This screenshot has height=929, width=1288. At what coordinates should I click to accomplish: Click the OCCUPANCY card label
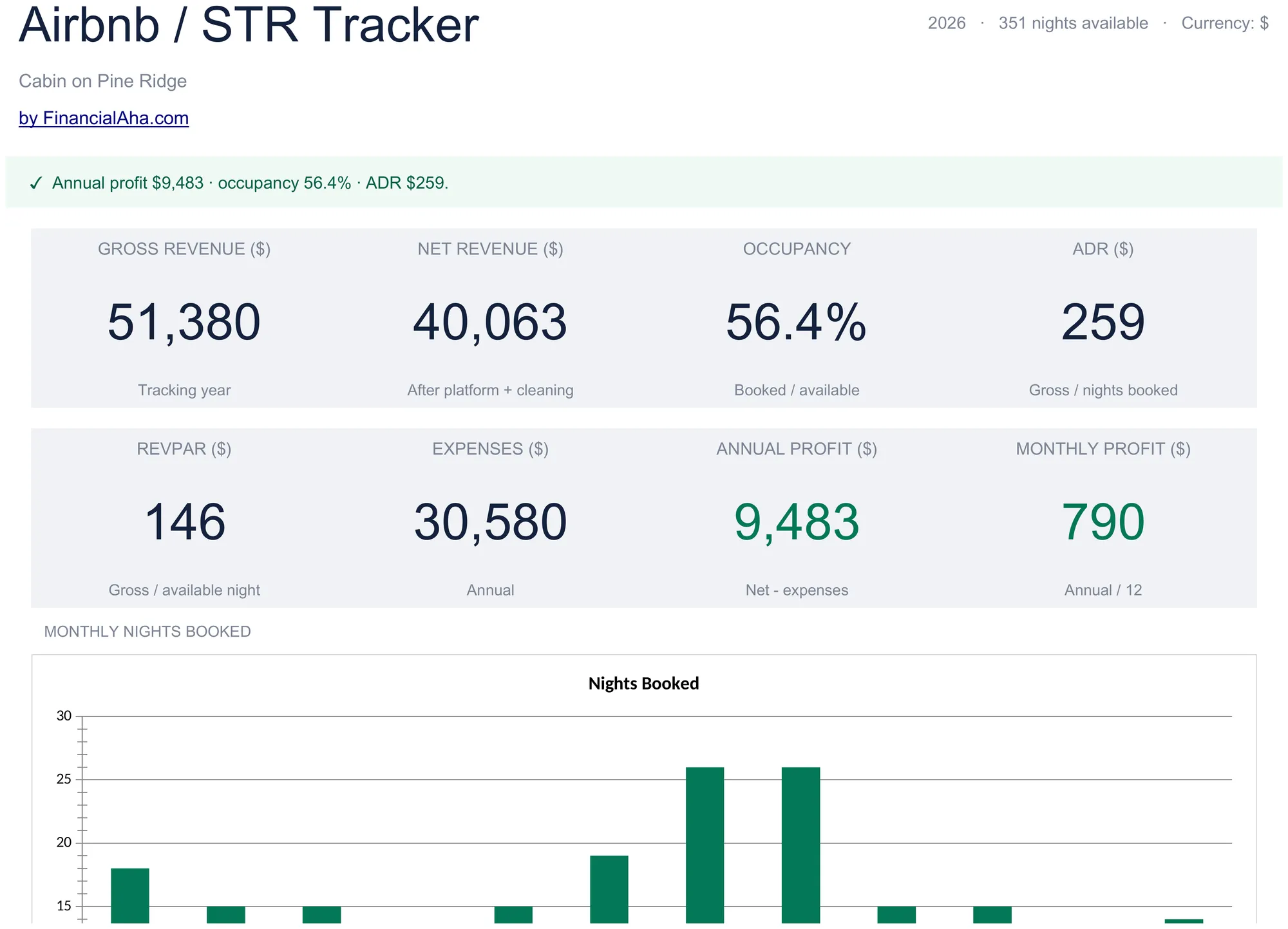tap(797, 249)
